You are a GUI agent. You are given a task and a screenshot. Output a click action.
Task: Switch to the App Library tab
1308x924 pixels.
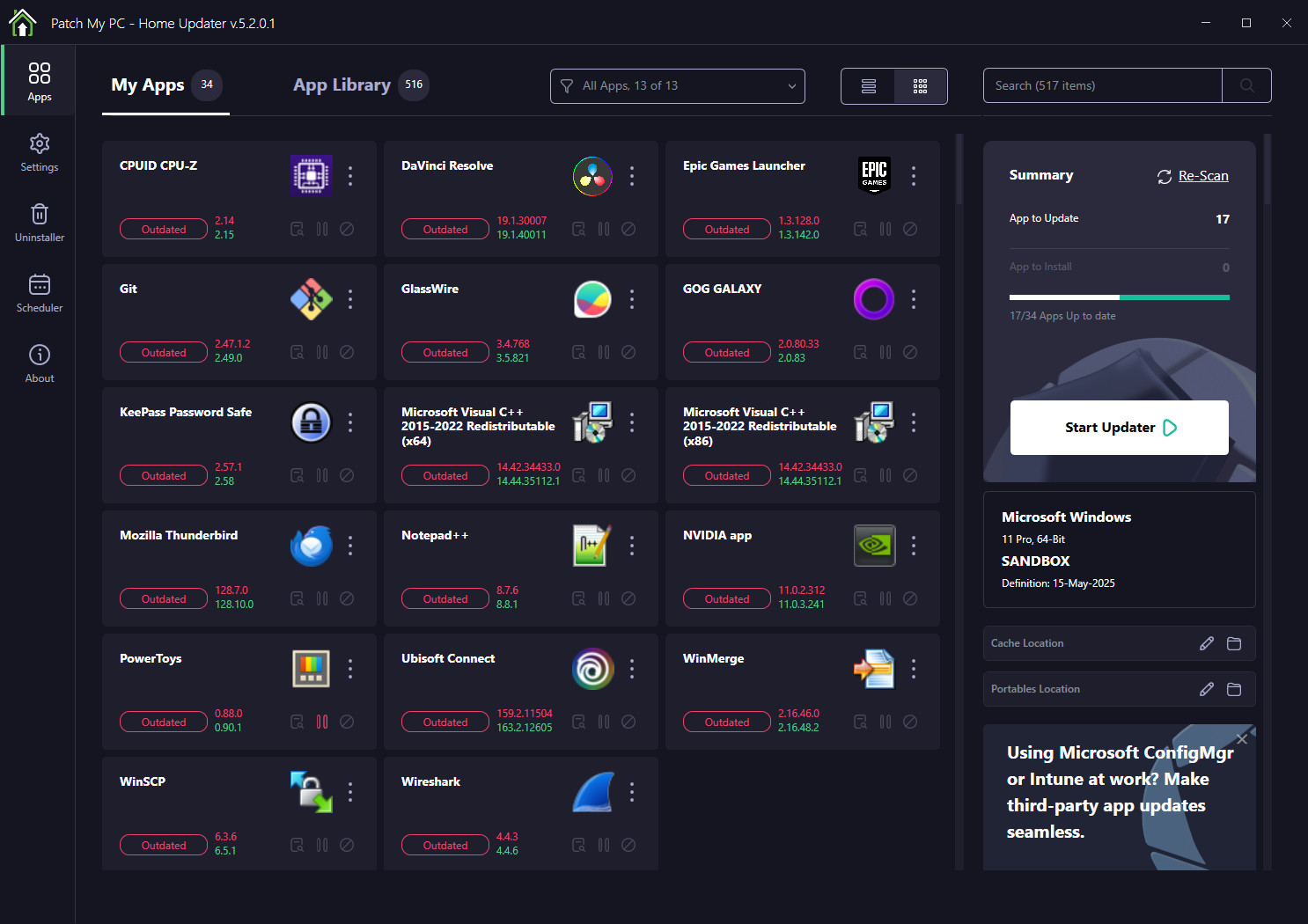pos(361,85)
